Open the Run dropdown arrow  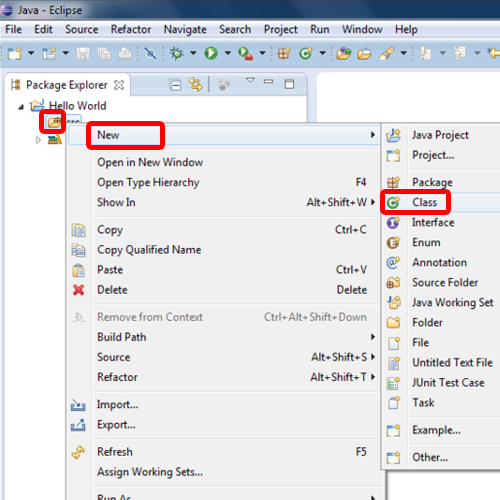coord(228,53)
